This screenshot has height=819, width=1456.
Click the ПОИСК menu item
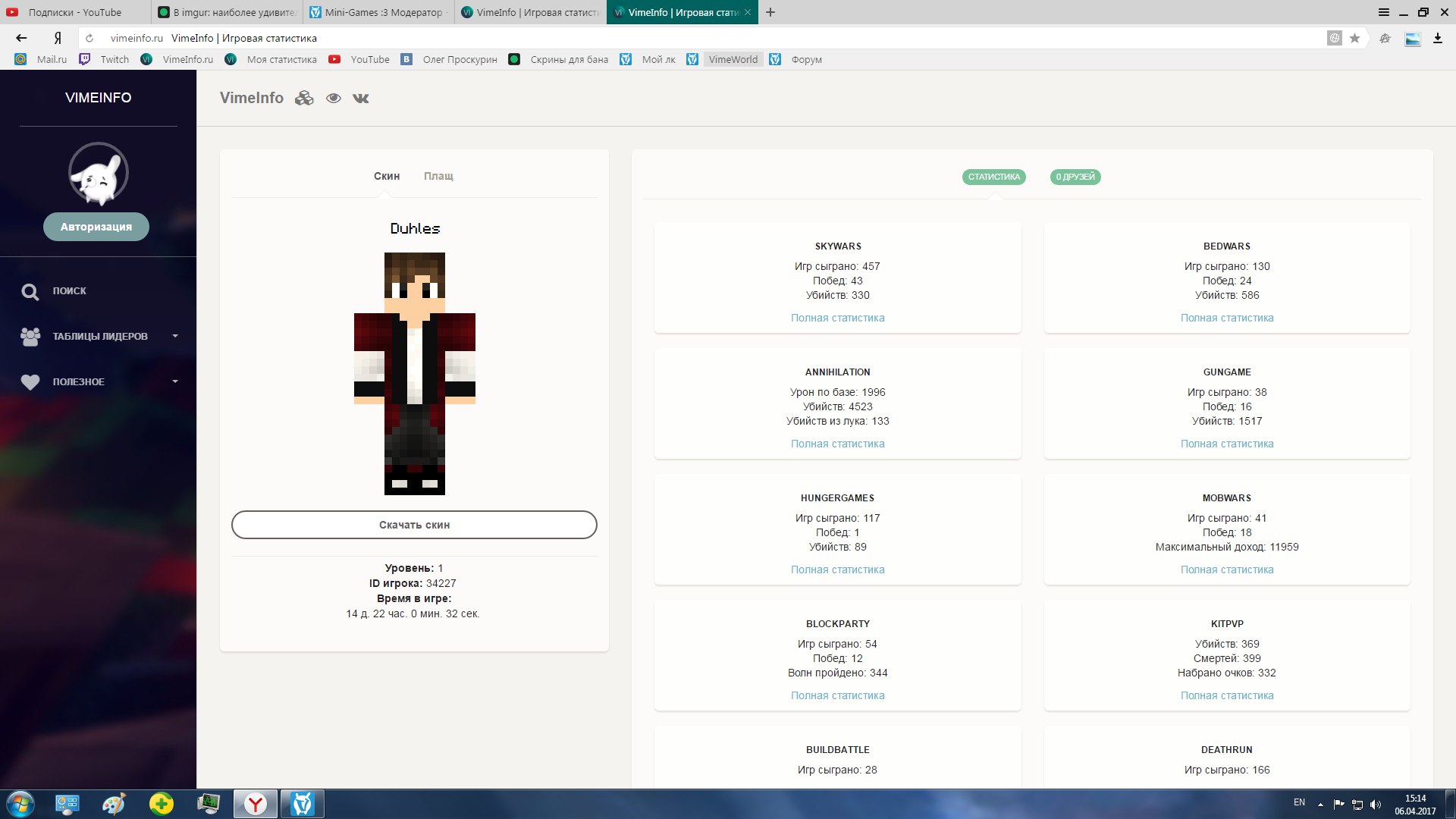tap(70, 291)
